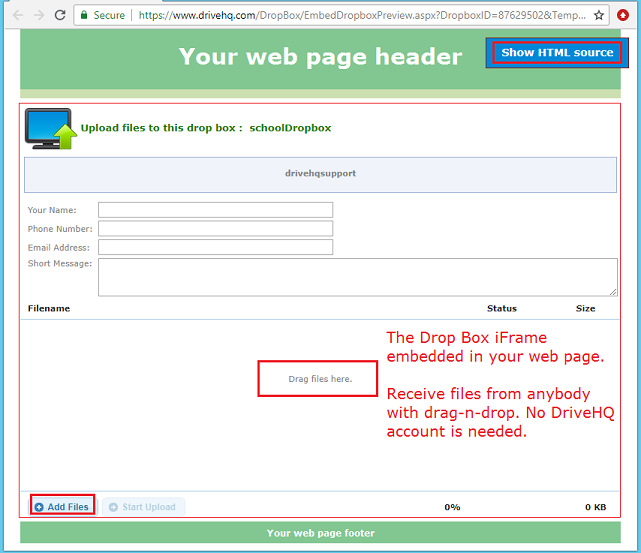Click the Add Files button

[63, 506]
